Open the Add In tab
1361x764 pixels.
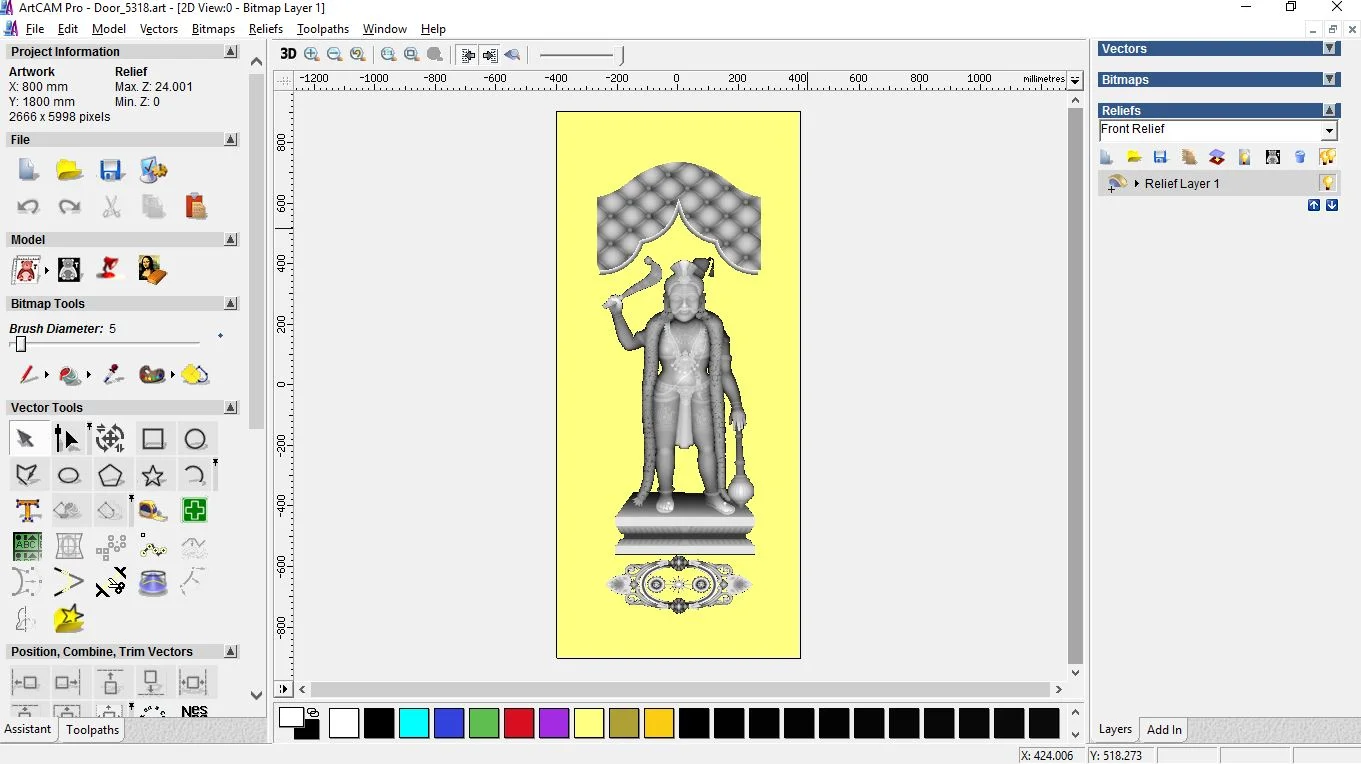(1164, 730)
